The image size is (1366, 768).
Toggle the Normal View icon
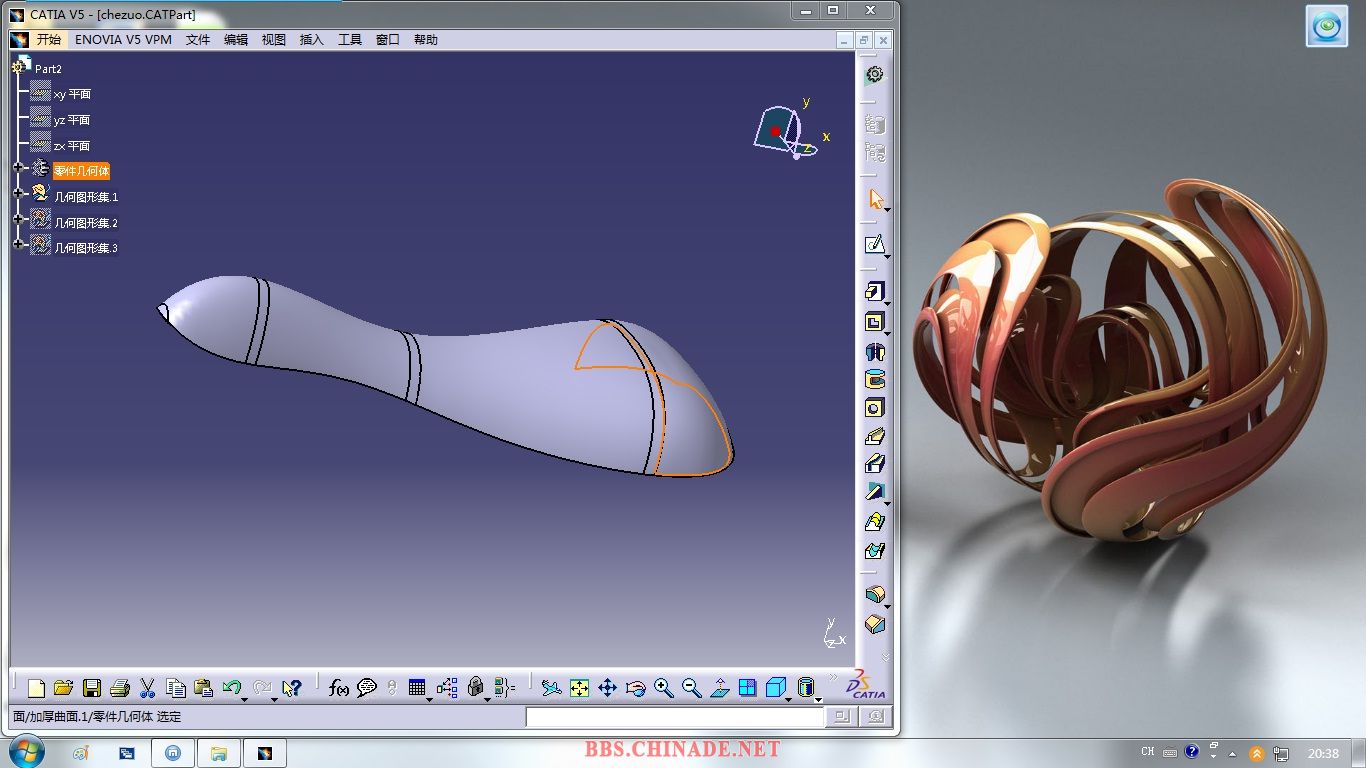[x=719, y=688]
